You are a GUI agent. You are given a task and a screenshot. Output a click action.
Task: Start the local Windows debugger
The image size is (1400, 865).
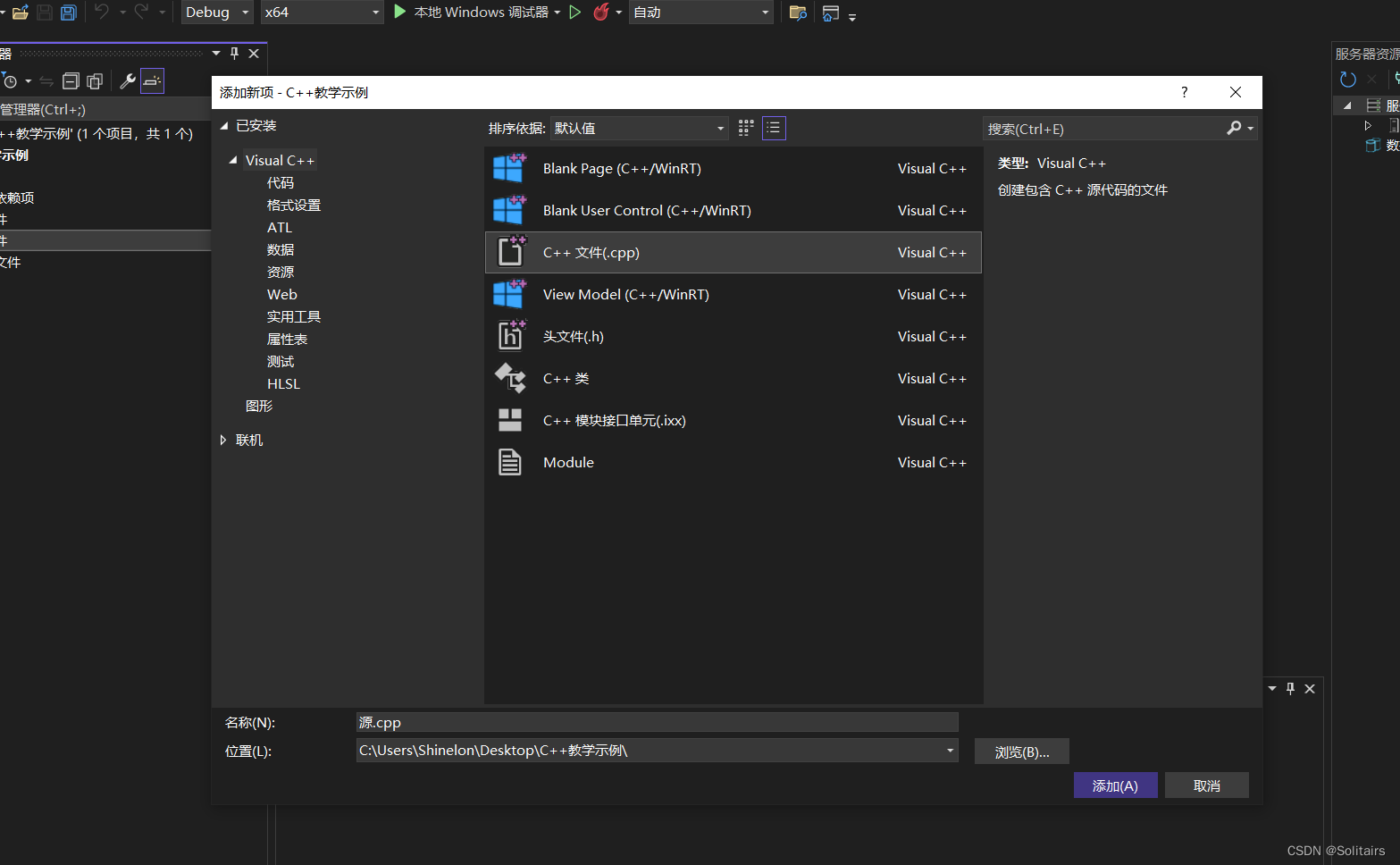point(471,13)
